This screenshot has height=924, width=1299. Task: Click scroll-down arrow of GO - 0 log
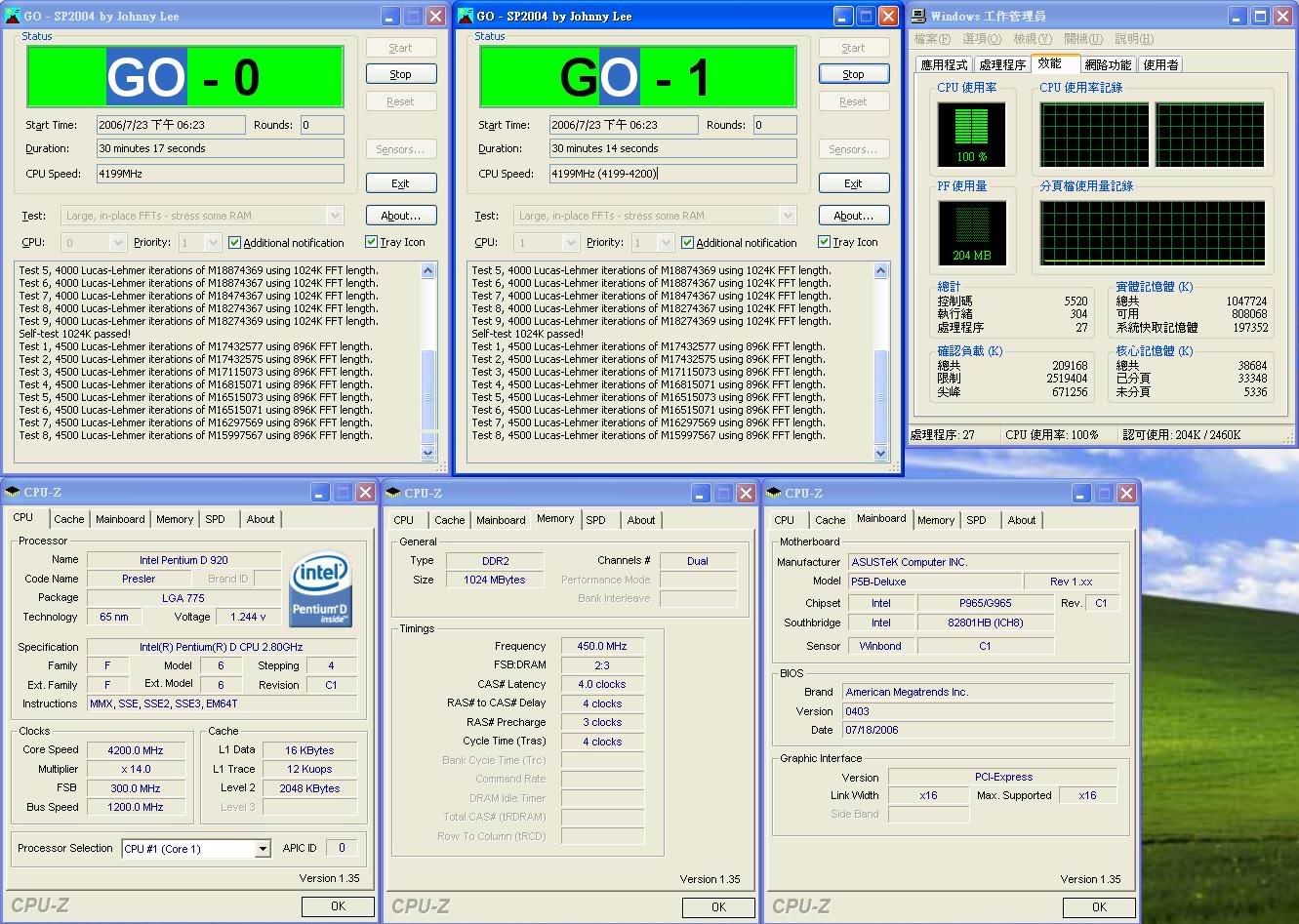pos(428,453)
